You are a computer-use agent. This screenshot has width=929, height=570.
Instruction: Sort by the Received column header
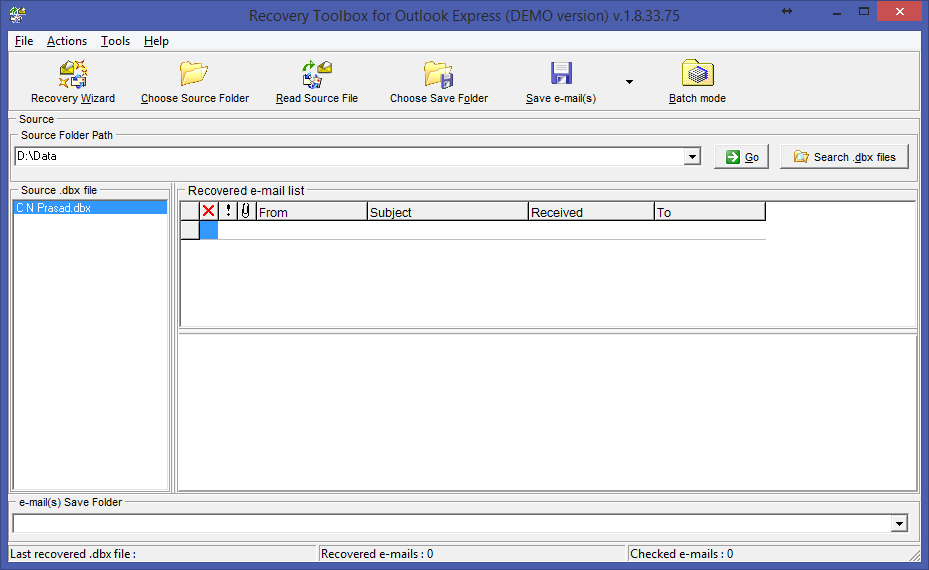tap(591, 212)
